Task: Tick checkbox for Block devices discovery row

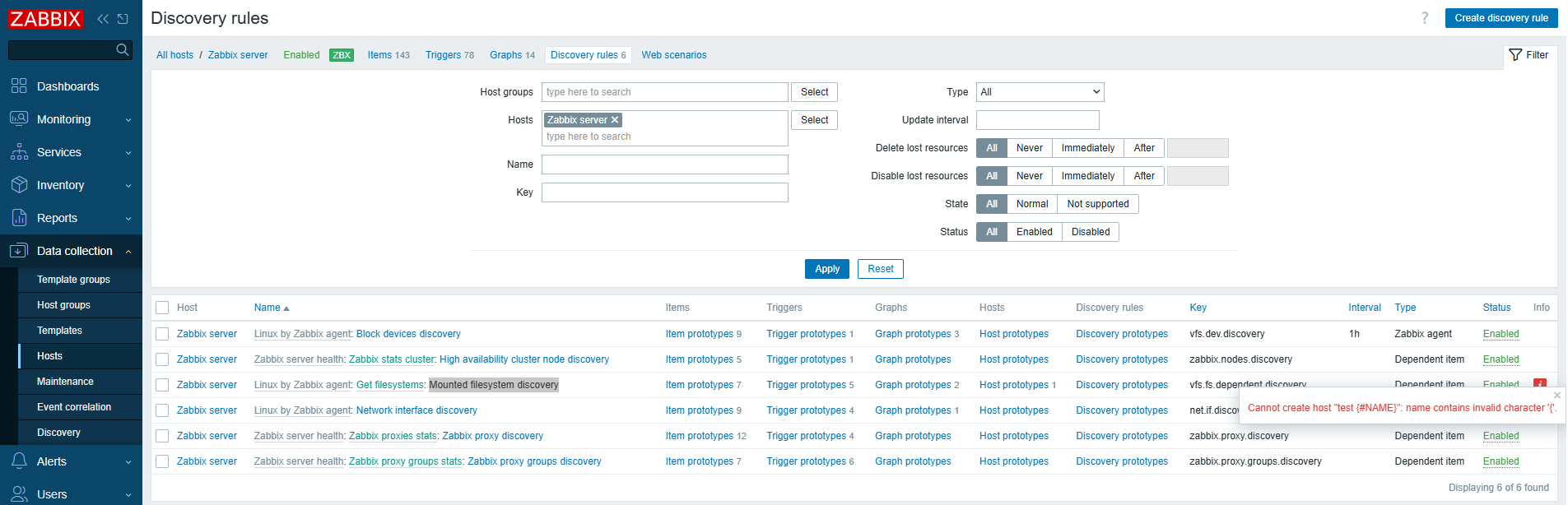Action: pyautogui.click(x=162, y=334)
